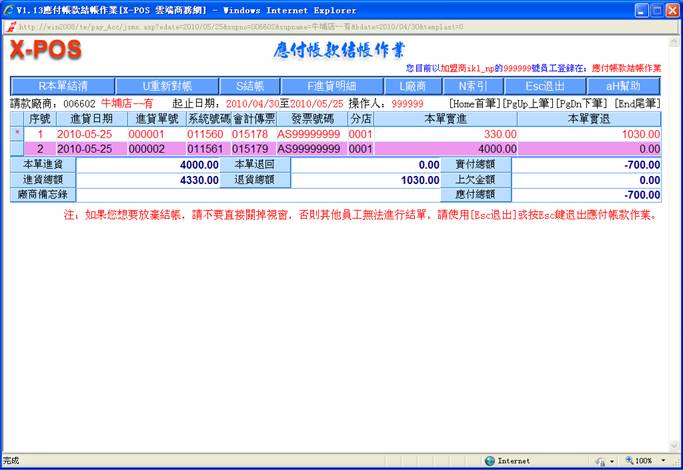Open the N索引 index

pyautogui.click(x=470, y=86)
